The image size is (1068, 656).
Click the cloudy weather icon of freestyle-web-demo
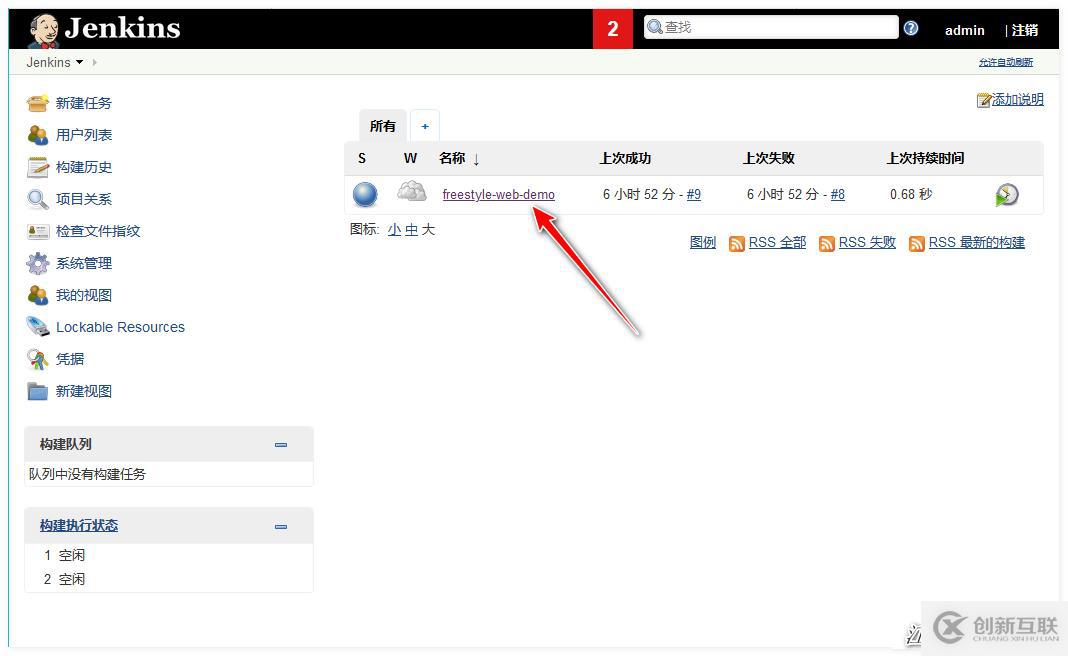tap(411, 191)
